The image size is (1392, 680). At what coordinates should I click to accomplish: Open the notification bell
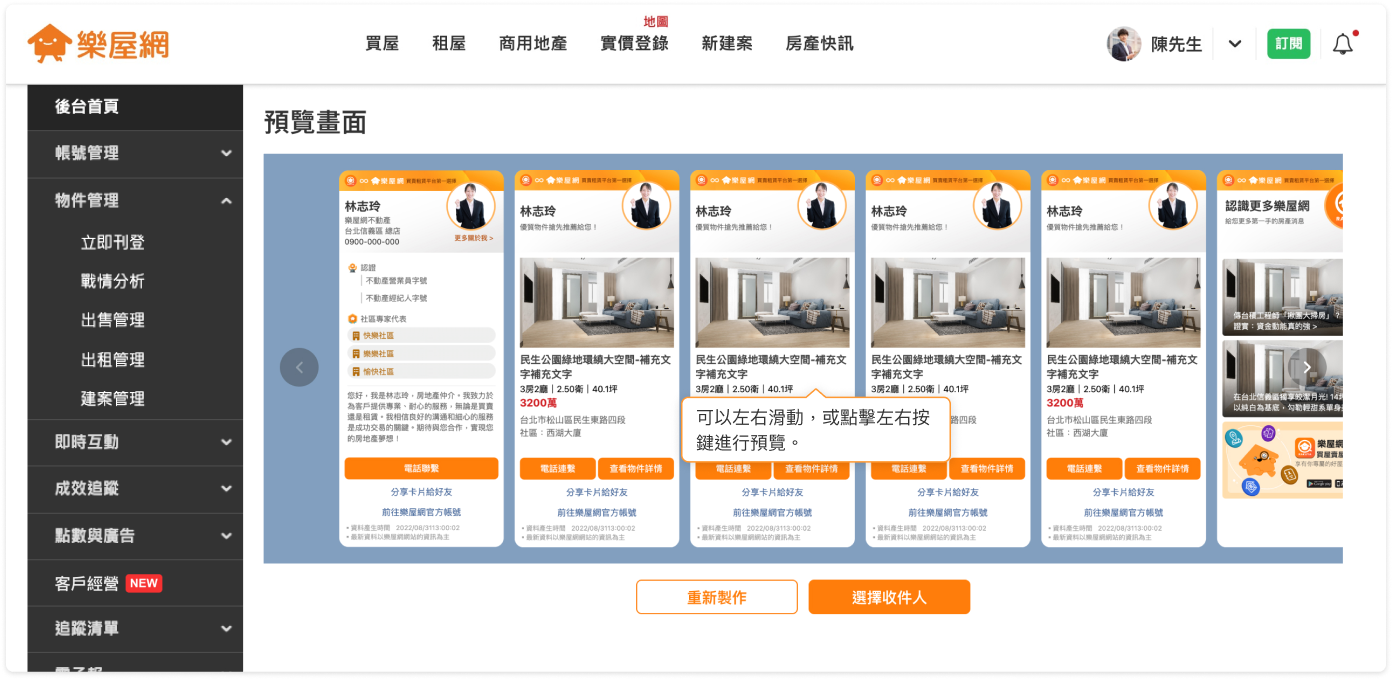(x=1342, y=44)
